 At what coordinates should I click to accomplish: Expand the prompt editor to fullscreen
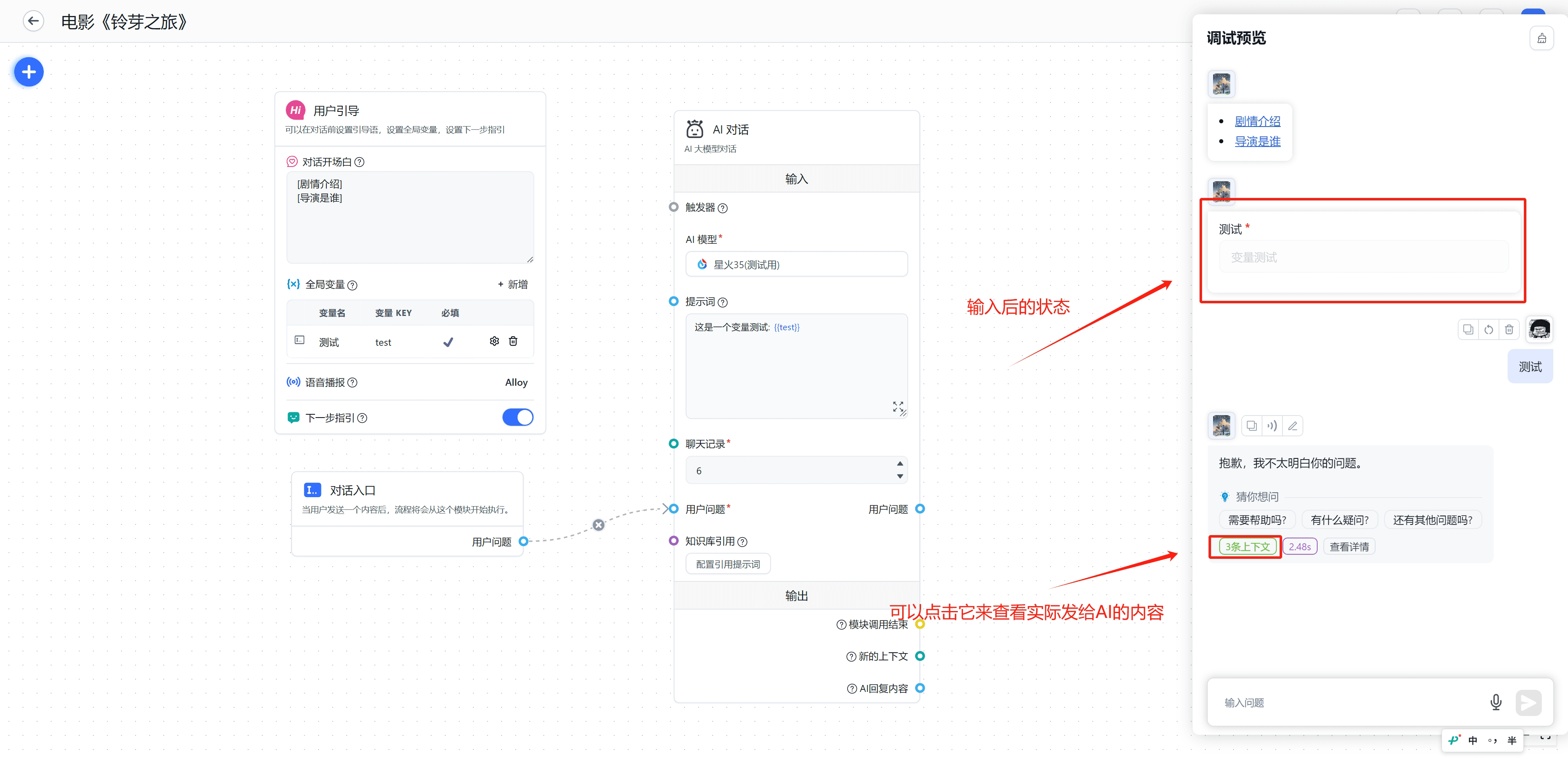click(898, 407)
